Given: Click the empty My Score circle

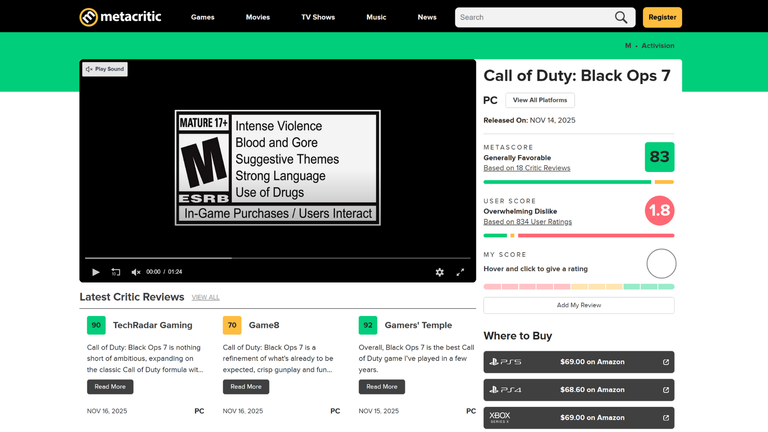Looking at the screenshot, I should [661, 264].
